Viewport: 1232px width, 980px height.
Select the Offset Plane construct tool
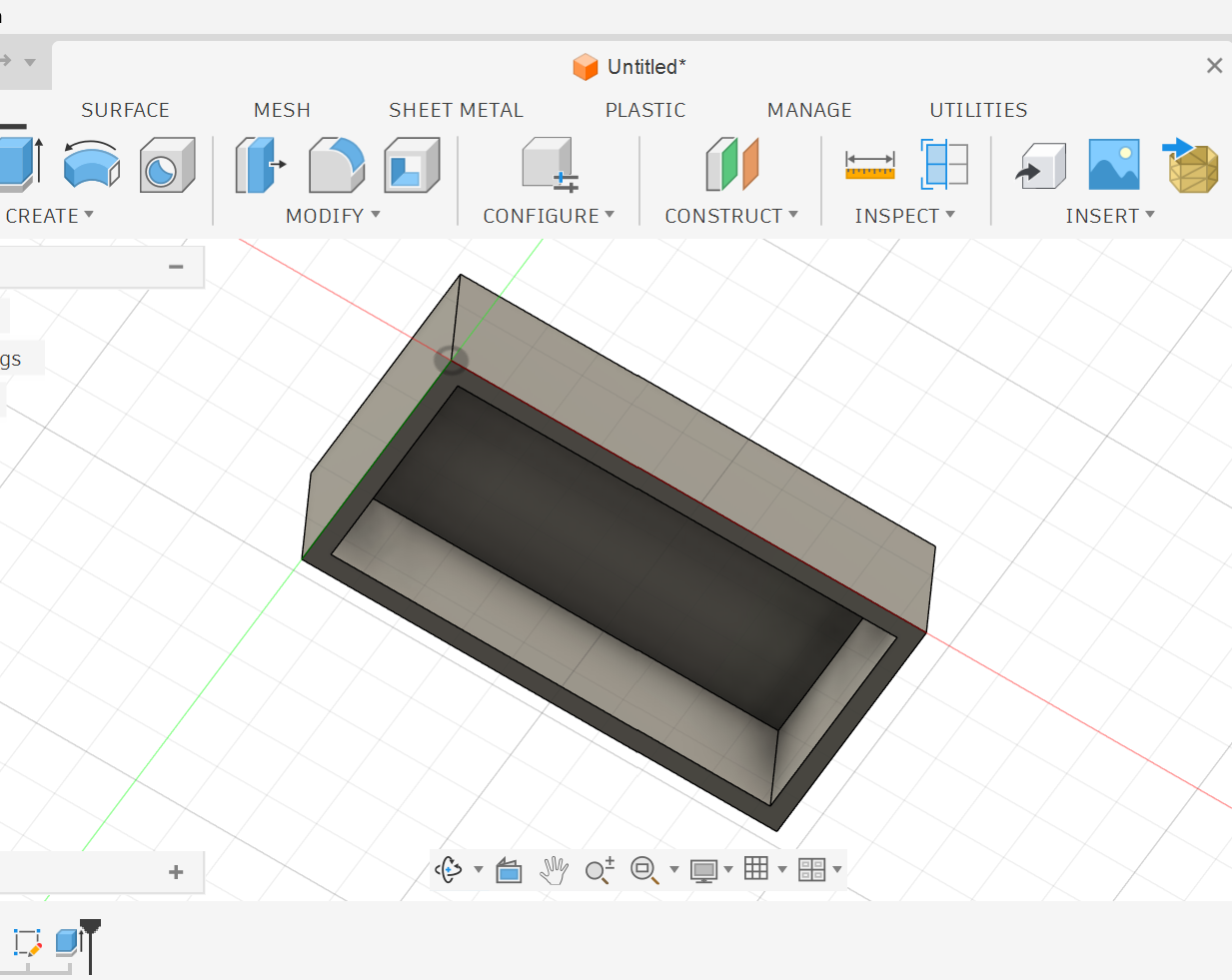(732, 165)
